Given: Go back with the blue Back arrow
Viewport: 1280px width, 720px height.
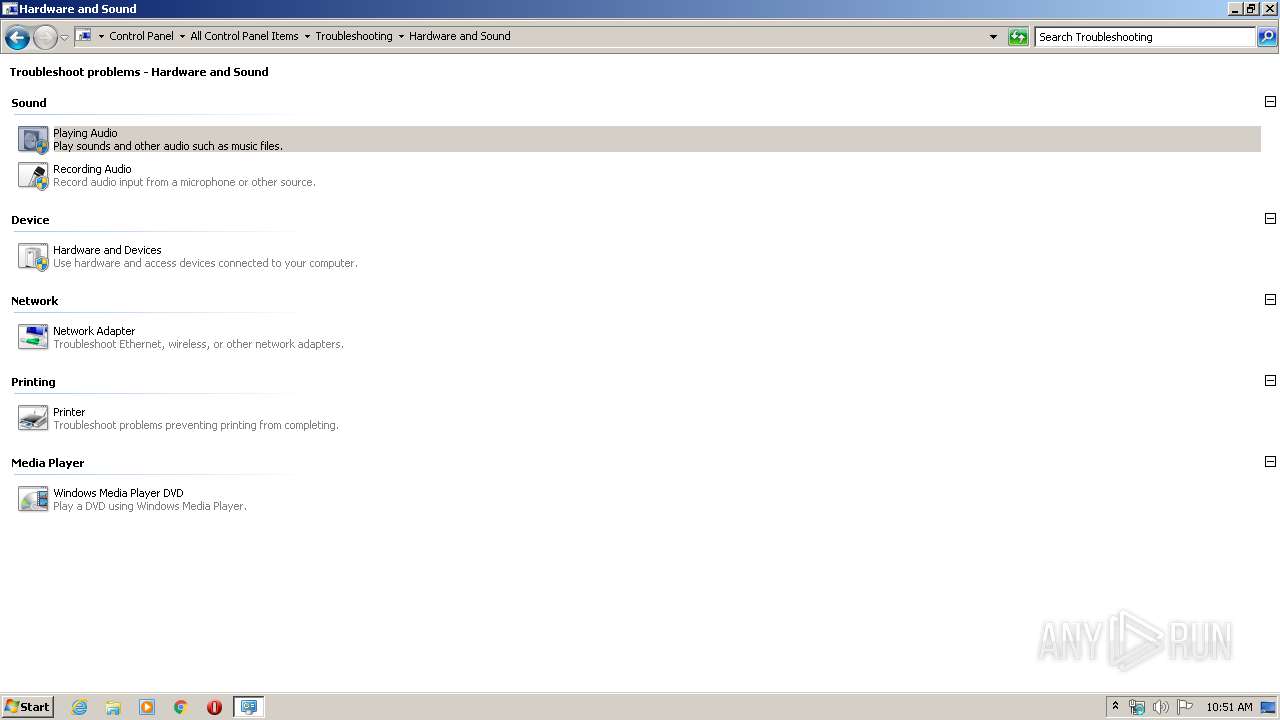Looking at the screenshot, I should click(17, 38).
